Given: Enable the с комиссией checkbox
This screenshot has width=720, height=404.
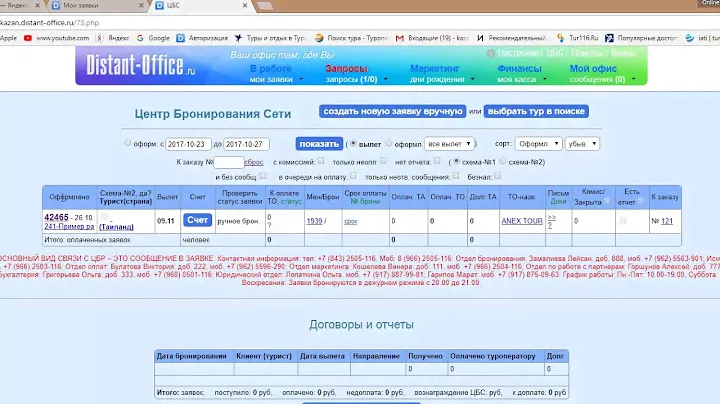Looking at the screenshot, I should (x=320, y=161).
